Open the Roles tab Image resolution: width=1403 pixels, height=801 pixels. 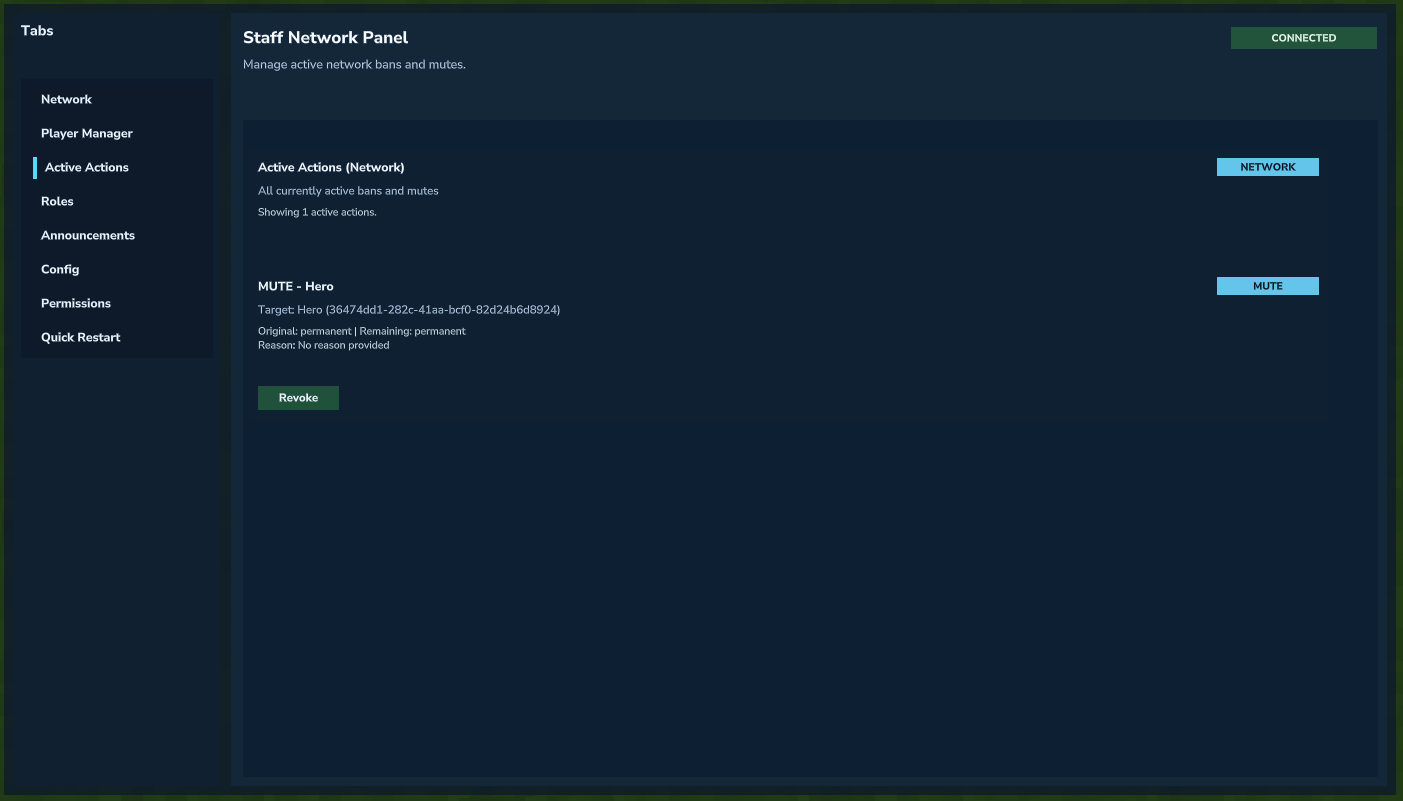57,201
